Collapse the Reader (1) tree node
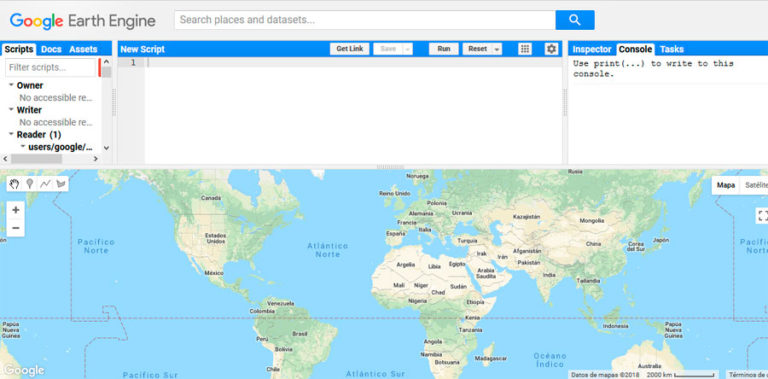 click(x=11, y=134)
